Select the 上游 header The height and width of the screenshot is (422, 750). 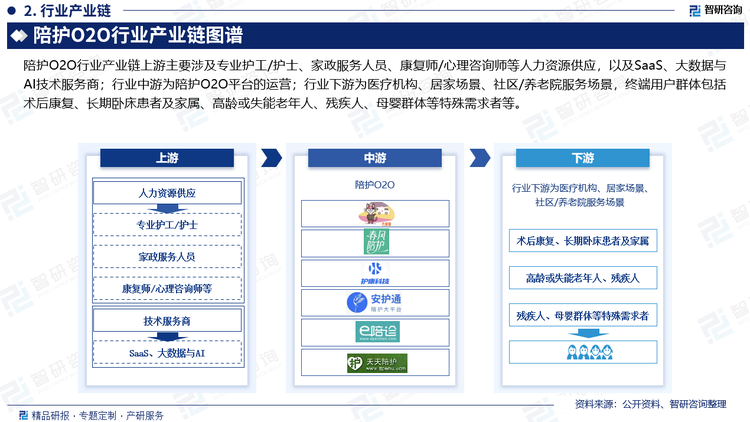167,158
